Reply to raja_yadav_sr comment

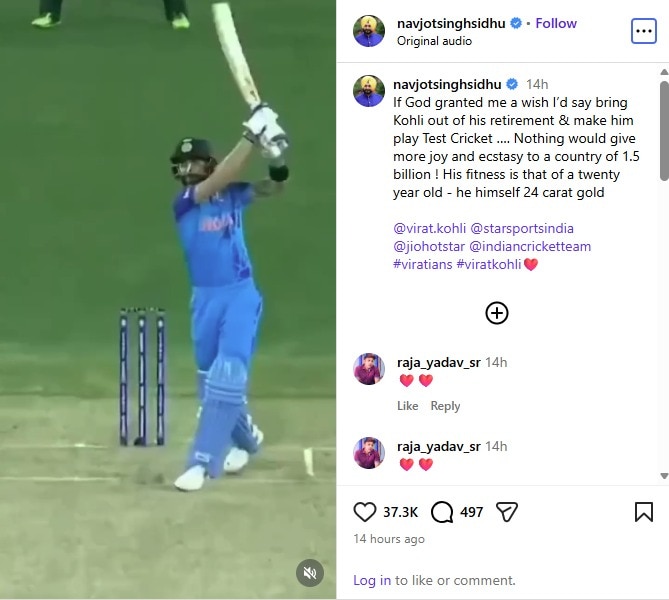click(x=445, y=405)
